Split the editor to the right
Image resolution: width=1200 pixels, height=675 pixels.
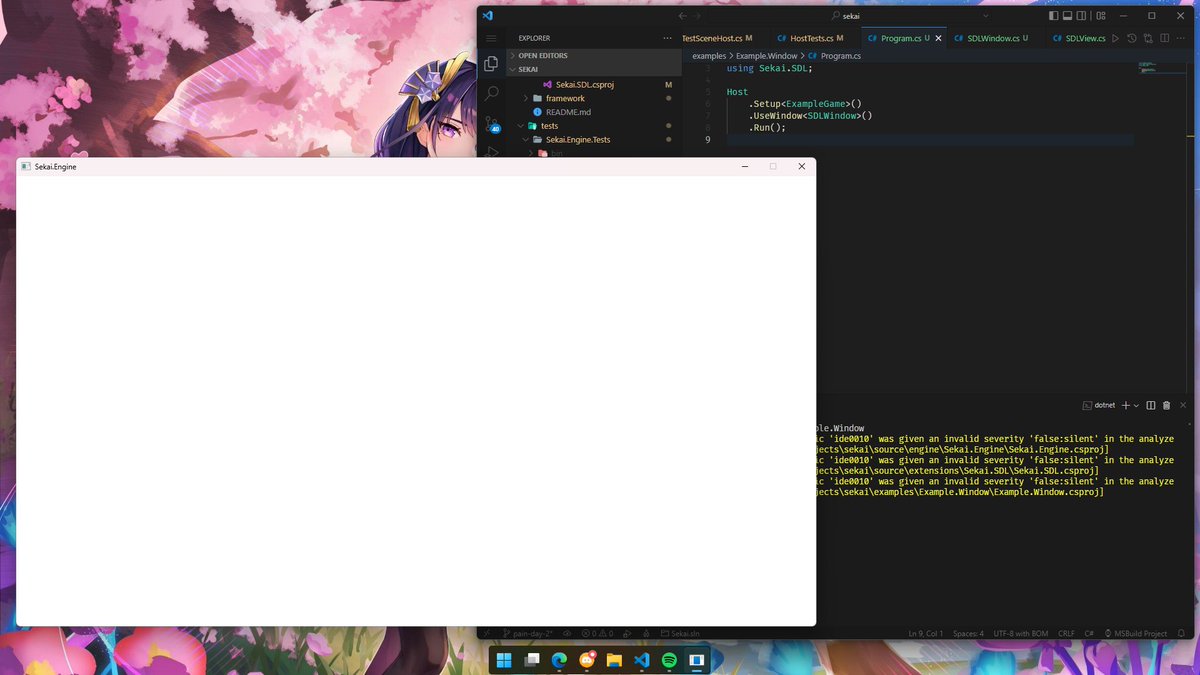click(x=1164, y=38)
